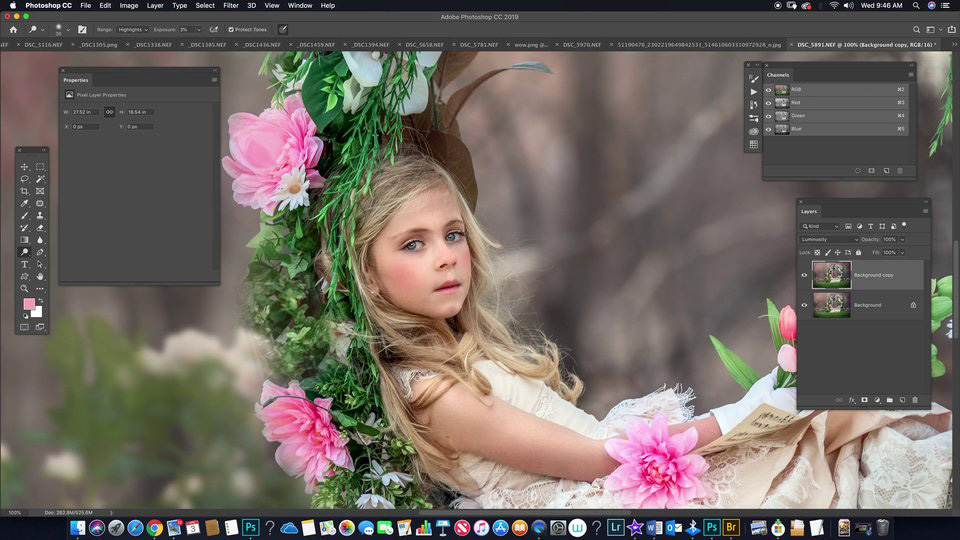Hide the Background layer
The height and width of the screenshot is (540, 960).
pyautogui.click(x=804, y=305)
